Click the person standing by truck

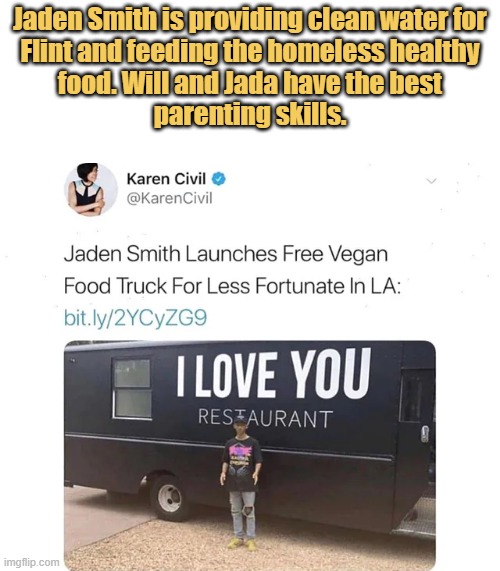pos(241,483)
